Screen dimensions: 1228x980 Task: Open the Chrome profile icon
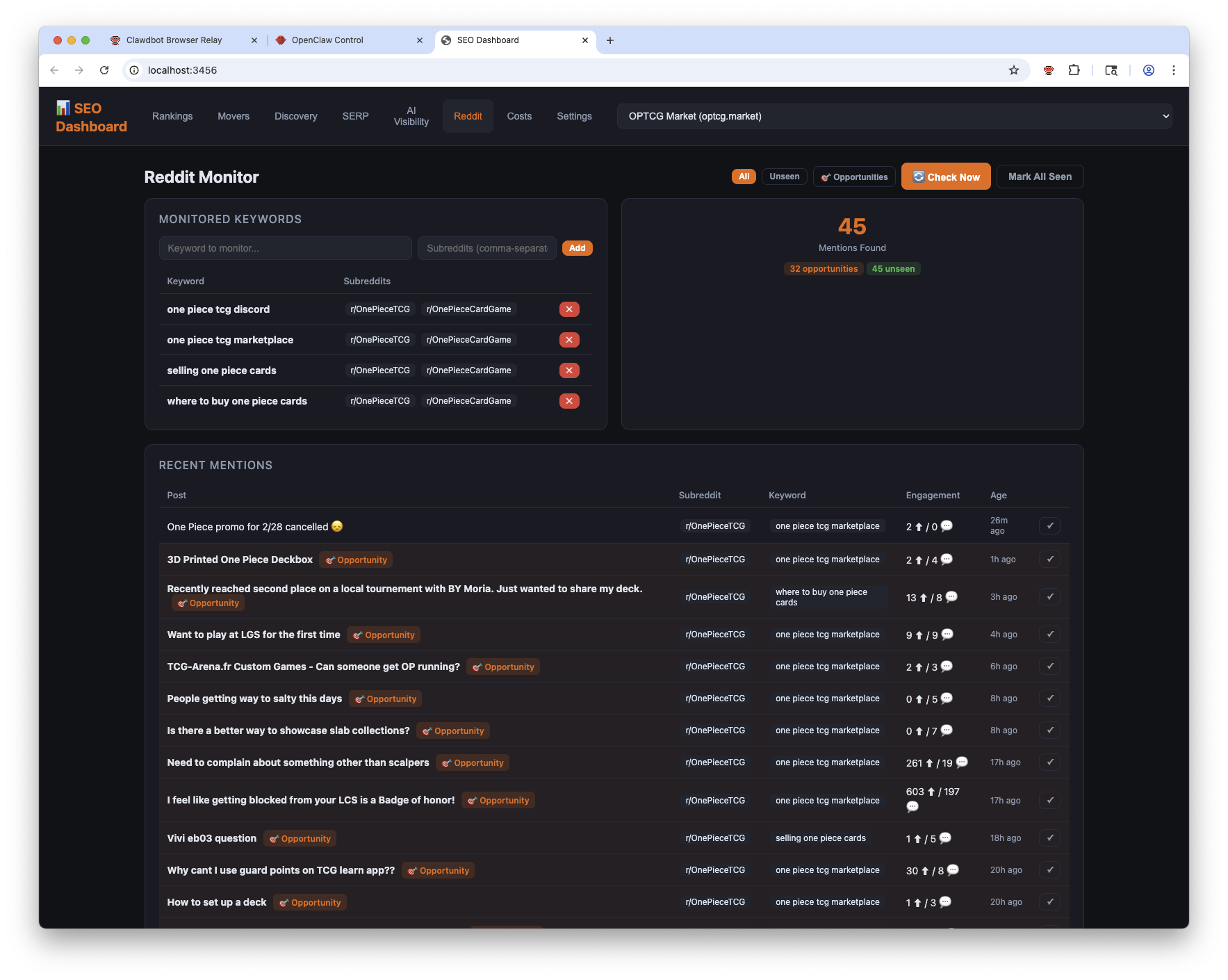tap(1149, 70)
